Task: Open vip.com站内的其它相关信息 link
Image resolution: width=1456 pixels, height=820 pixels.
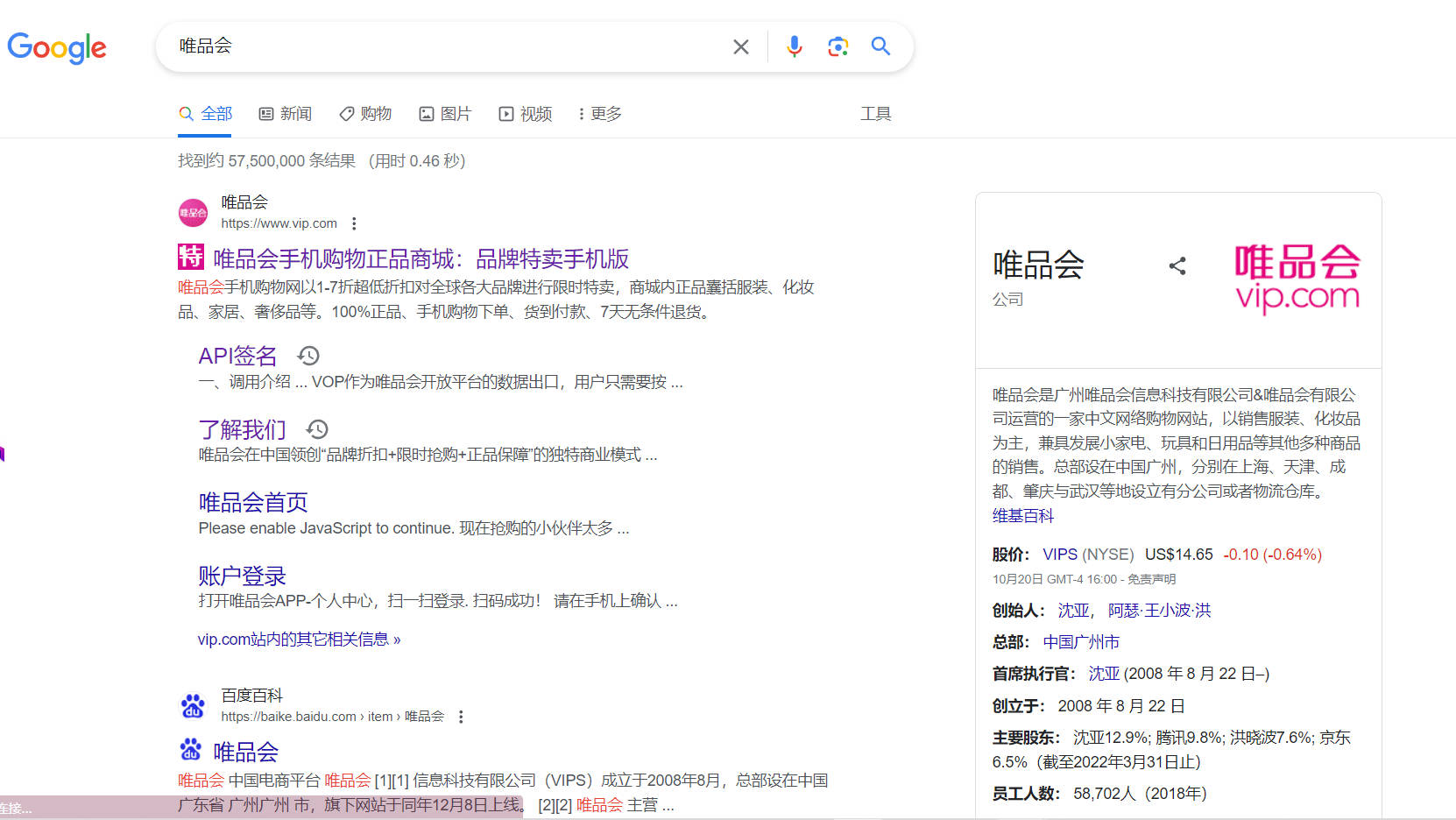Action: point(299,640)
